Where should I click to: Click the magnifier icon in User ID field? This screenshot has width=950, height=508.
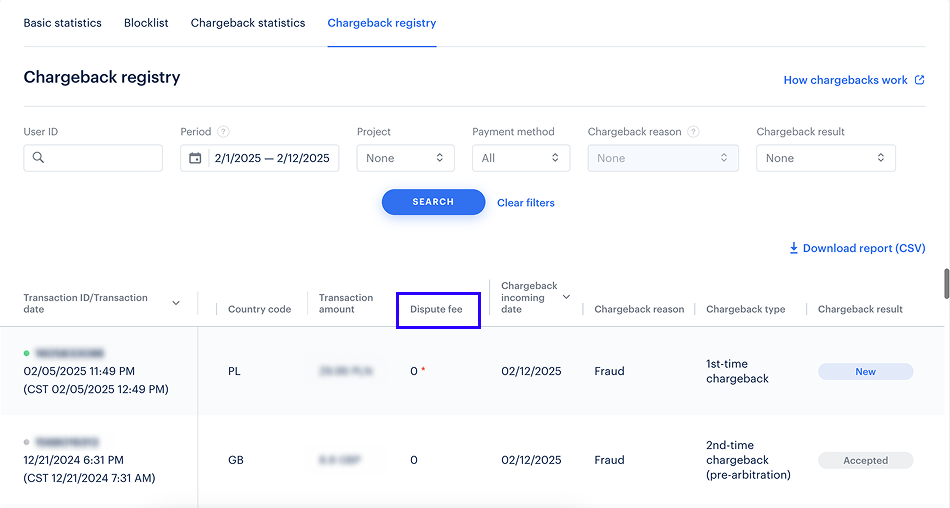coord(38,158)
